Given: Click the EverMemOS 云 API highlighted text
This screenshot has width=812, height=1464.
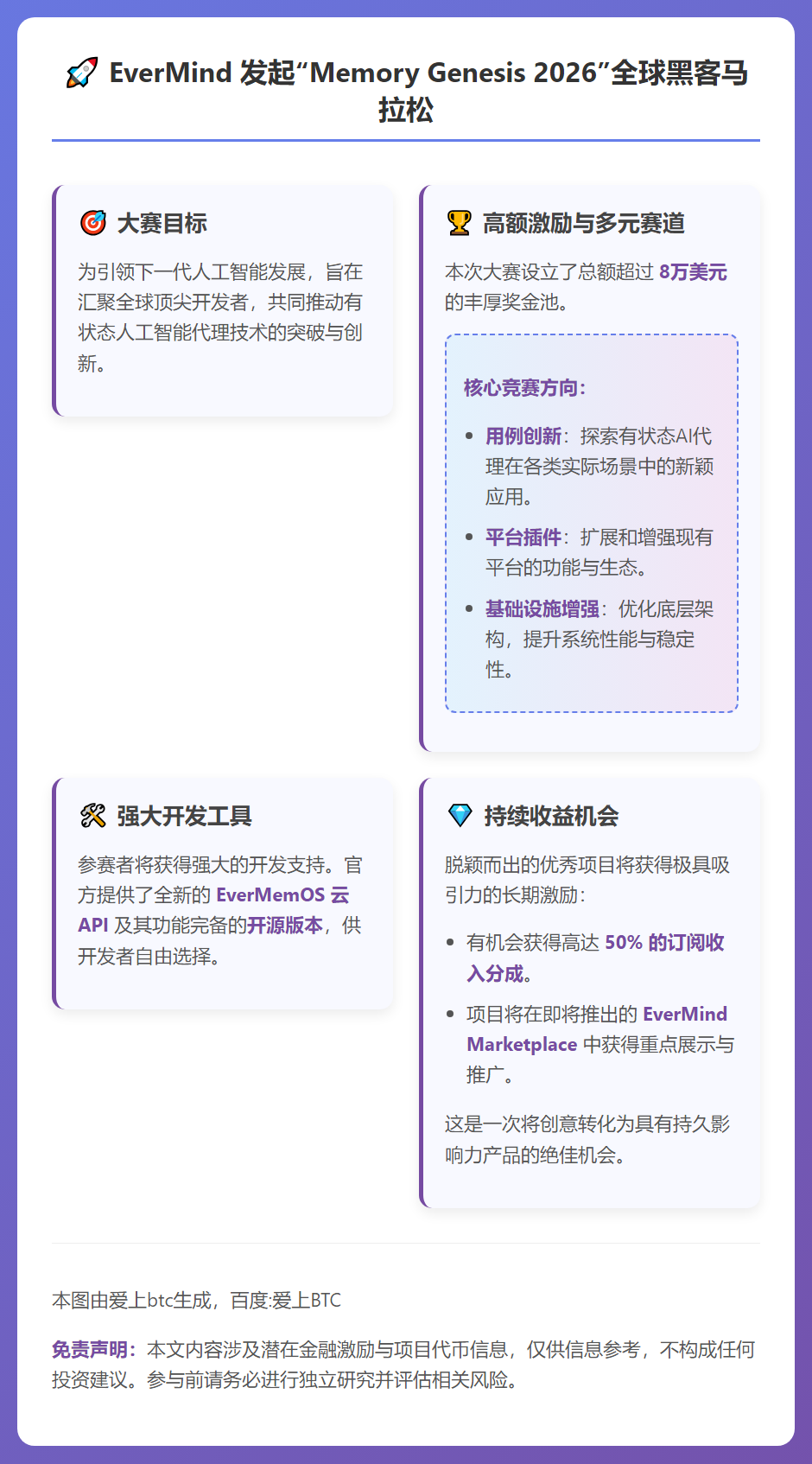Looking at the screenshot, I should [x=214, y=910].
